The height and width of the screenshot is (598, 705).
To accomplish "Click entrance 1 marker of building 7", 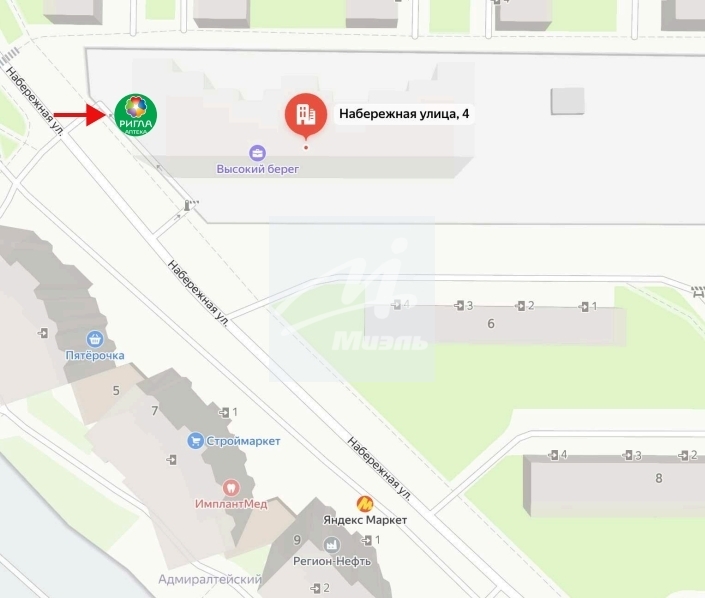I will (228, 412).
